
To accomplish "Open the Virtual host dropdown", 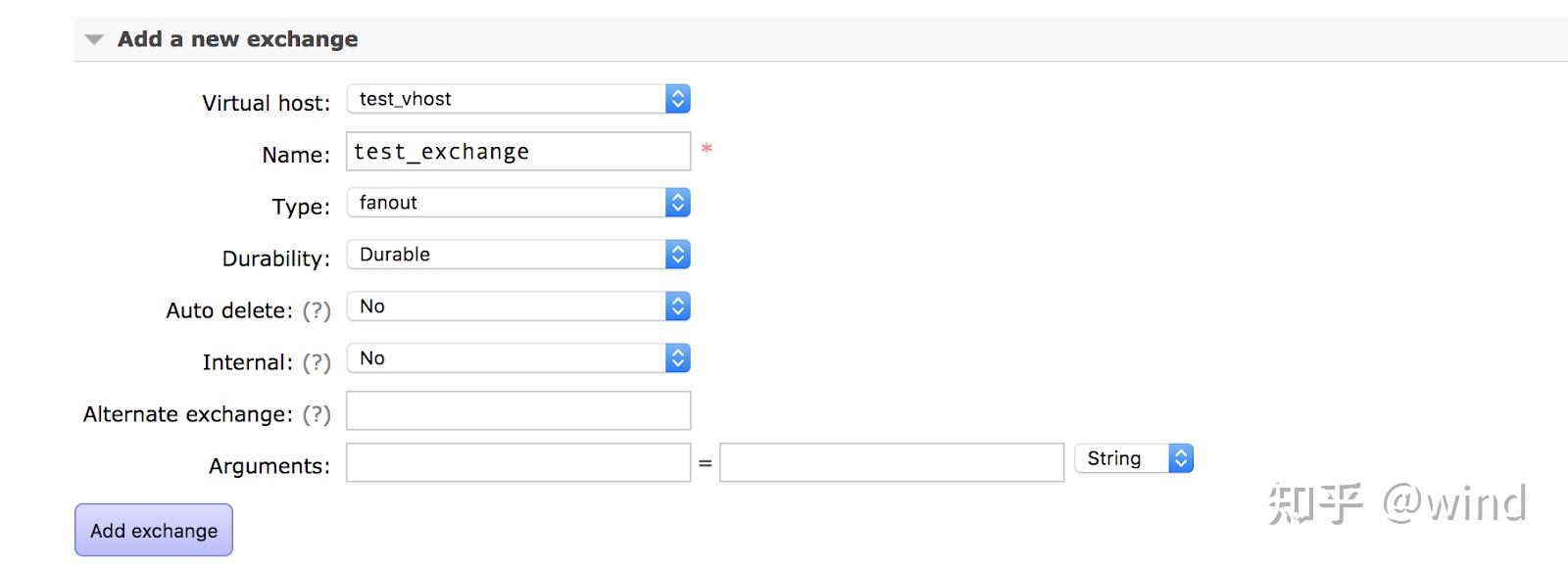I will coord(517,99).
